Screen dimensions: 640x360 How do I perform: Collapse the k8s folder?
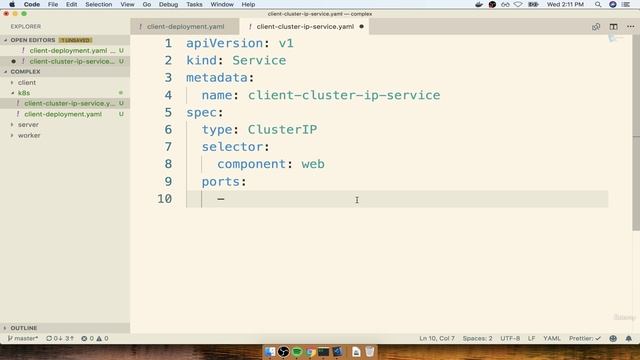coord(12,93)
